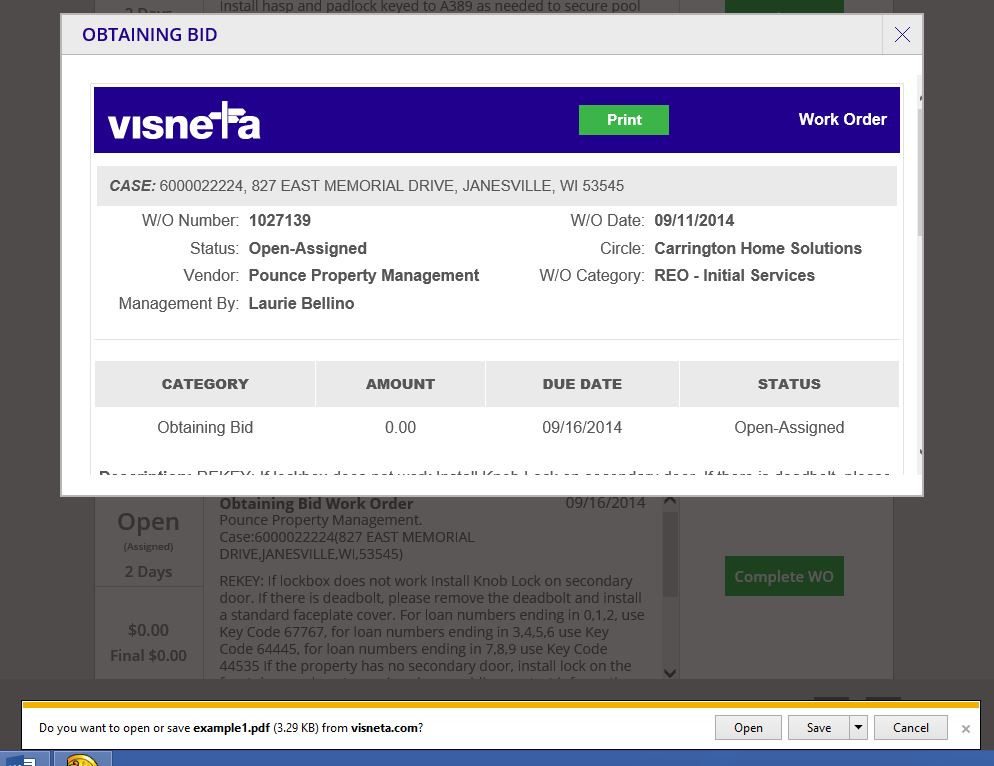
Task: Click the green Print button
Action: (x=624, y=120)
